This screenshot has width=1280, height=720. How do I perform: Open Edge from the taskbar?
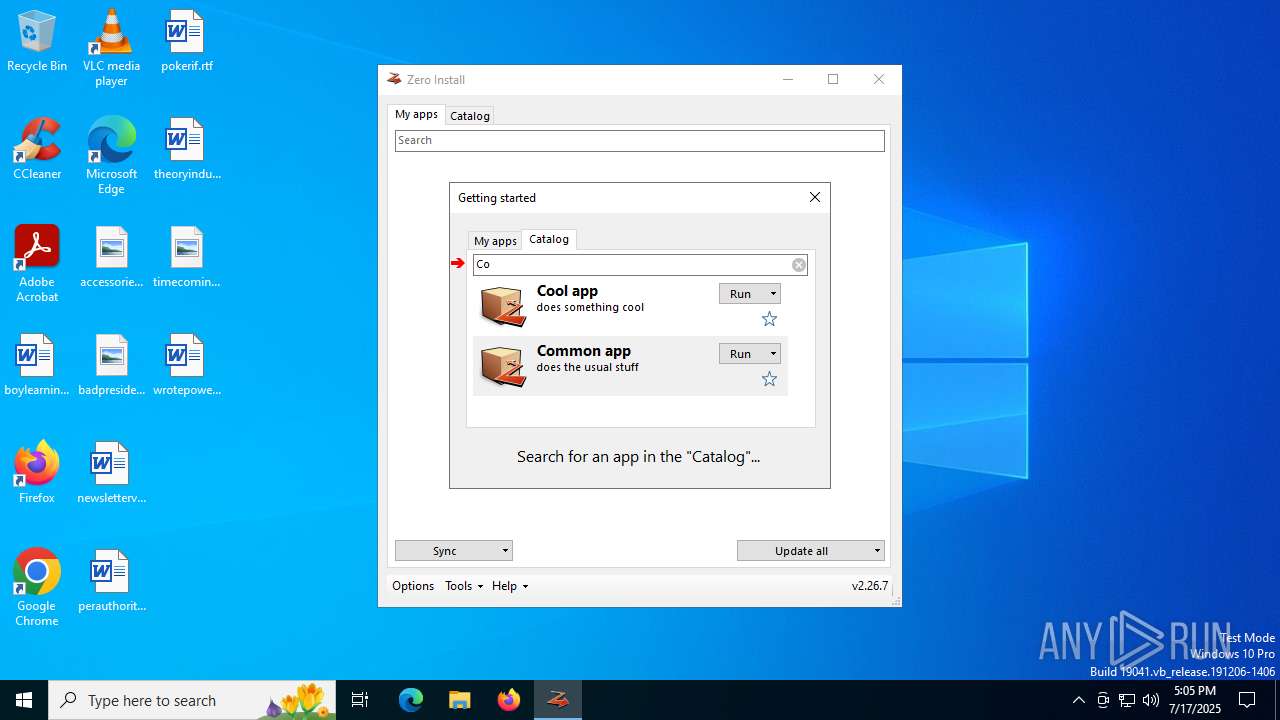(411, 700)
